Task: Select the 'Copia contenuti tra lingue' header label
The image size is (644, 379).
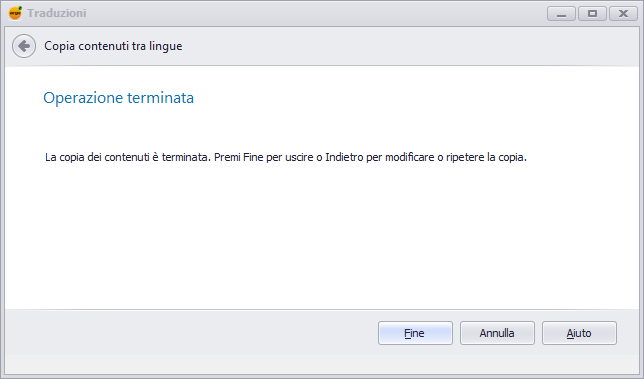Action: 113,46
